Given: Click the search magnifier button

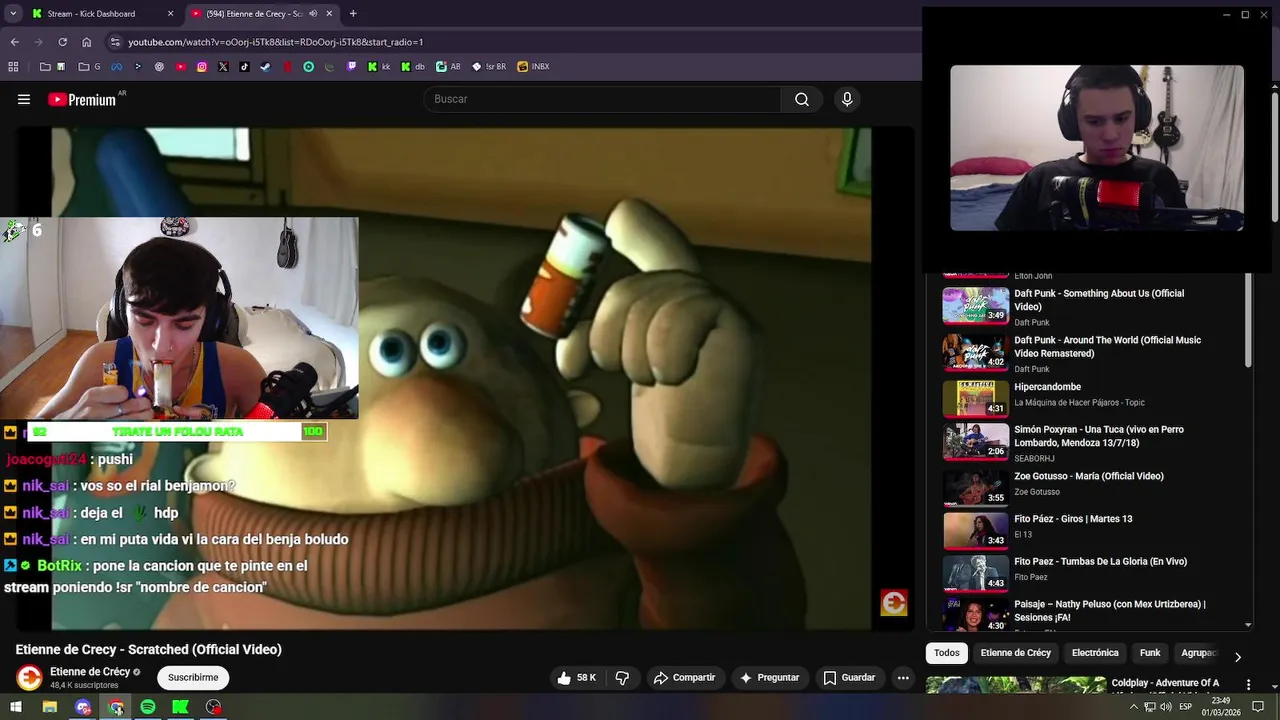Looking at the screenshot, I should (x=802, y=99).
